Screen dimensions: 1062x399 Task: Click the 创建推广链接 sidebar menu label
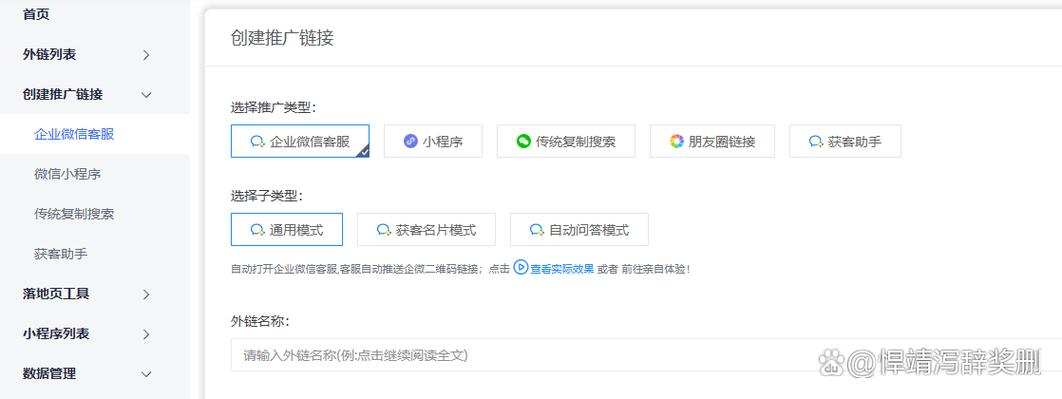click(63, 95)
